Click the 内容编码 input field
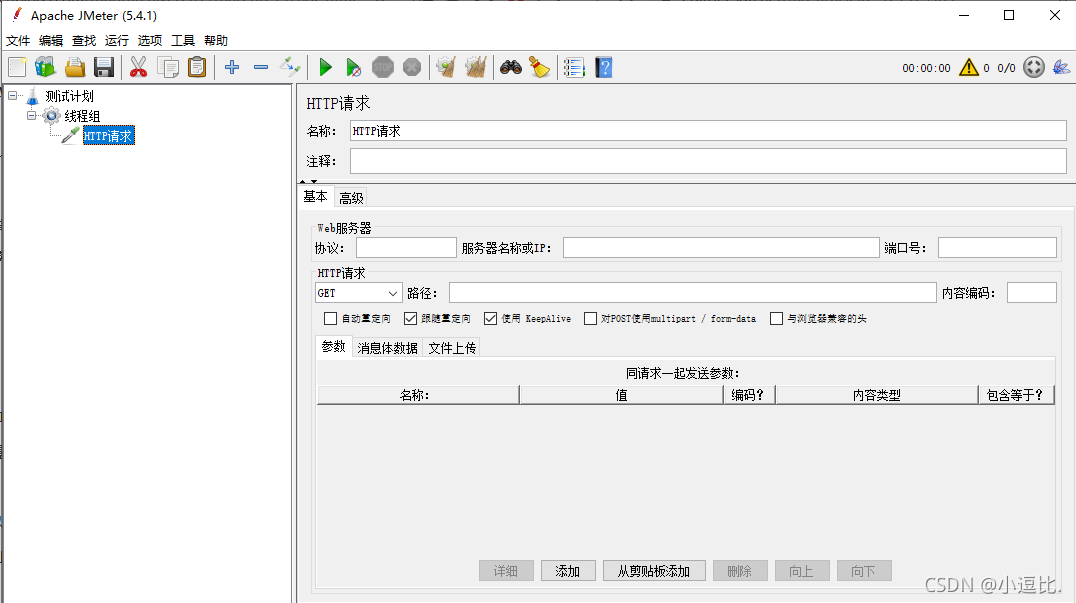This screenshot has width=1076, height=603. [1031, 293]
